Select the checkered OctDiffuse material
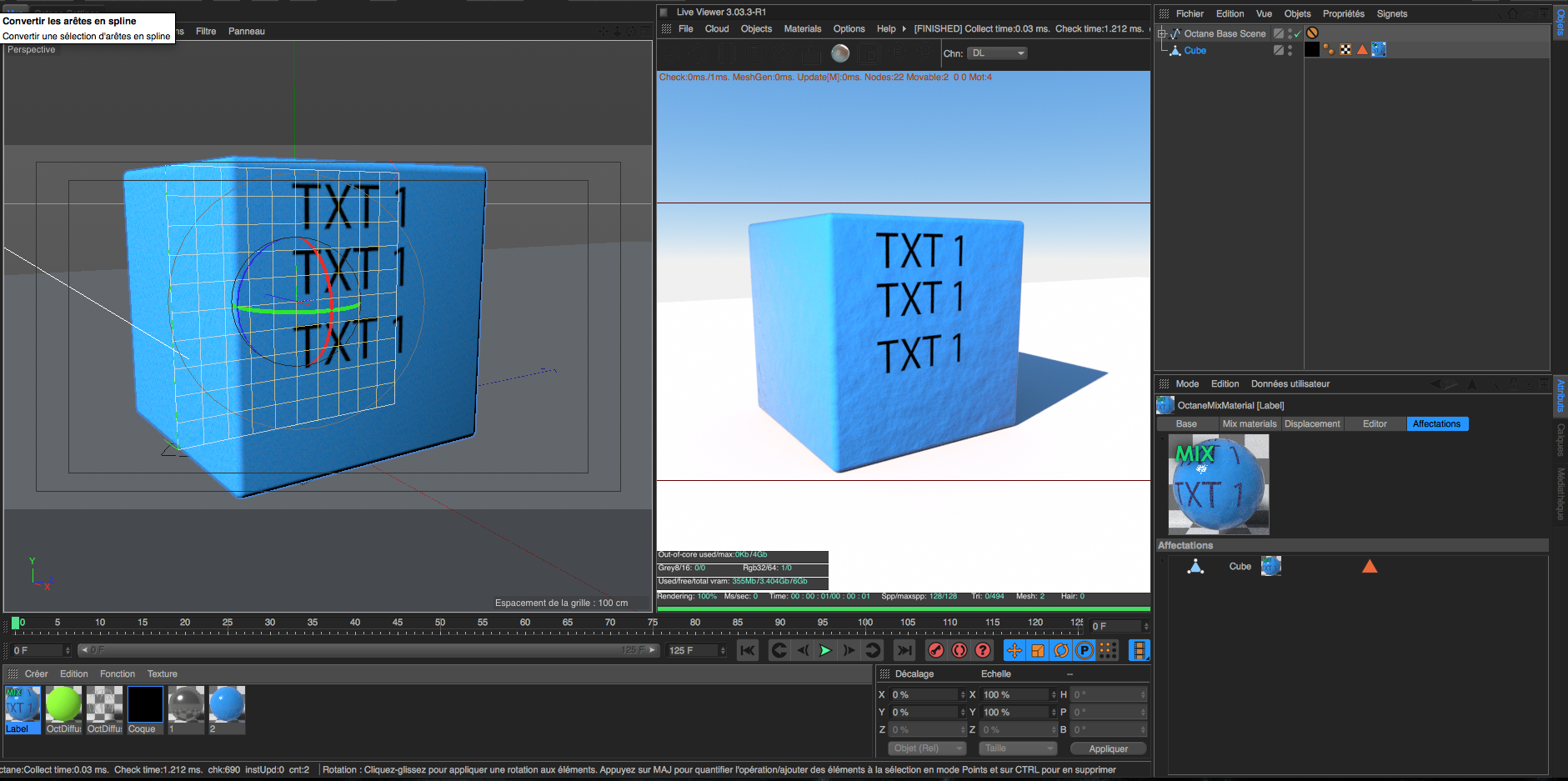1568x781 pixels. point(104,710)
